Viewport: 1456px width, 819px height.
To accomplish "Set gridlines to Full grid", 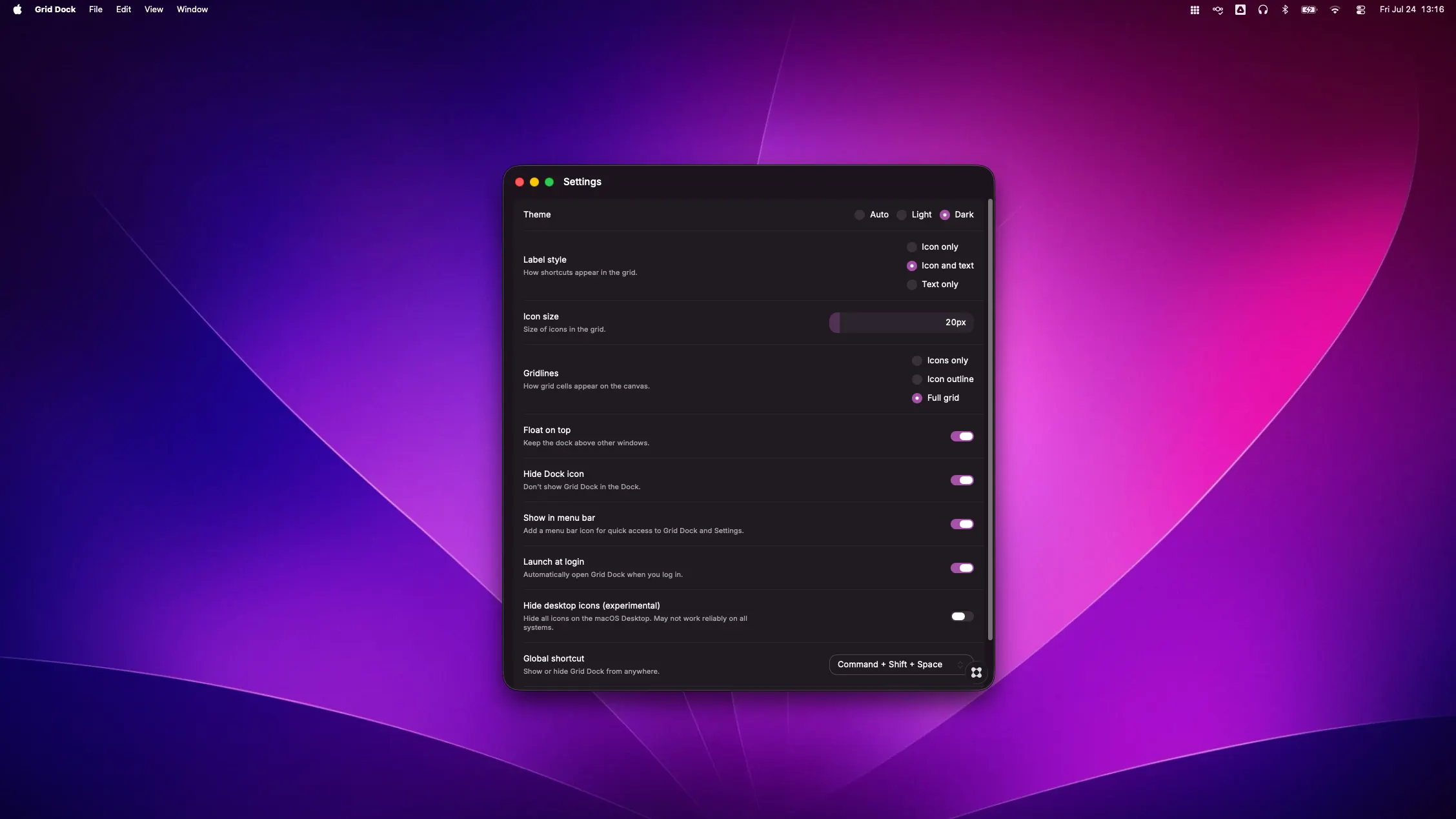I will [x=936, y=398].
